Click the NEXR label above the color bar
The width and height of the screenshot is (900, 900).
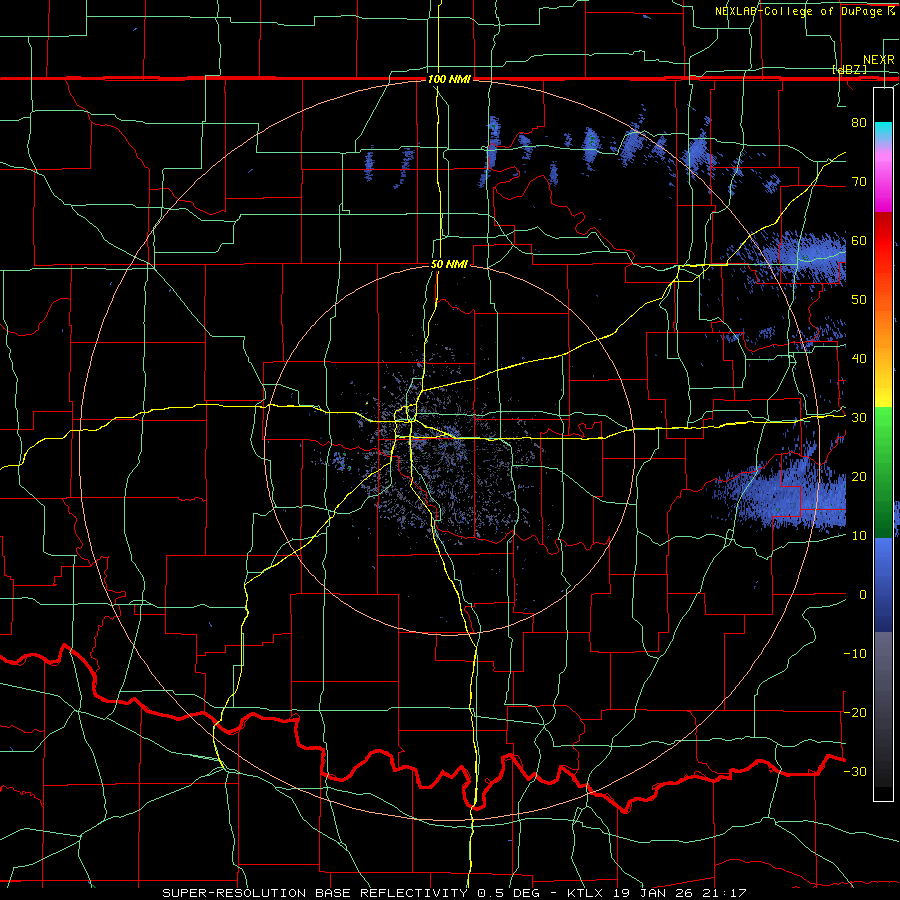(x=878, y=60)
